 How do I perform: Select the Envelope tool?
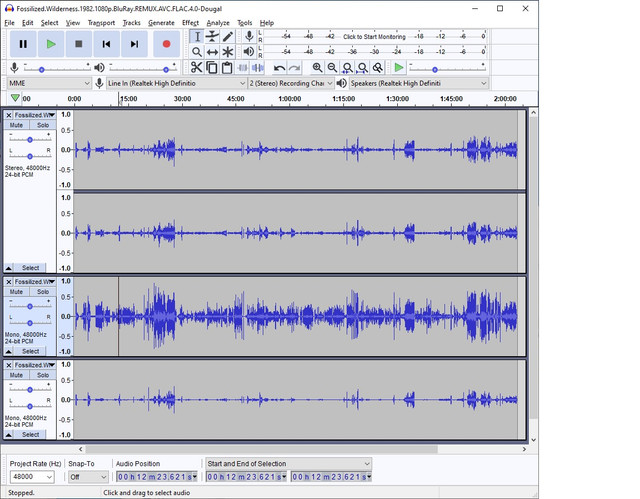(212, 37)
